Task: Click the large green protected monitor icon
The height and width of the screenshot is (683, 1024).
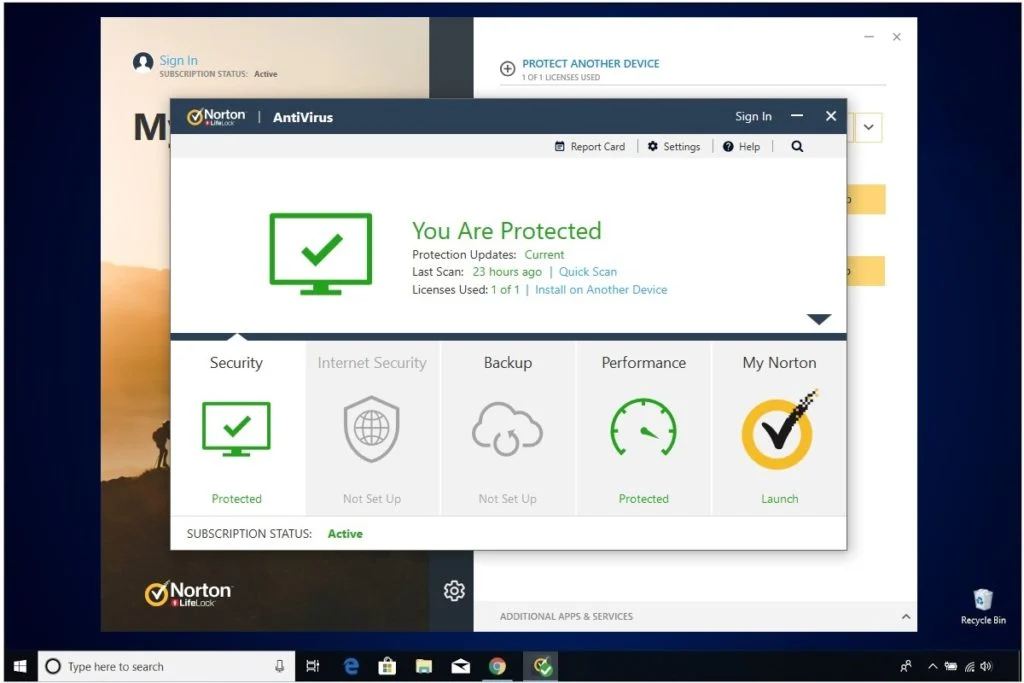Action: pyautogui.click(x=320, y=253)
